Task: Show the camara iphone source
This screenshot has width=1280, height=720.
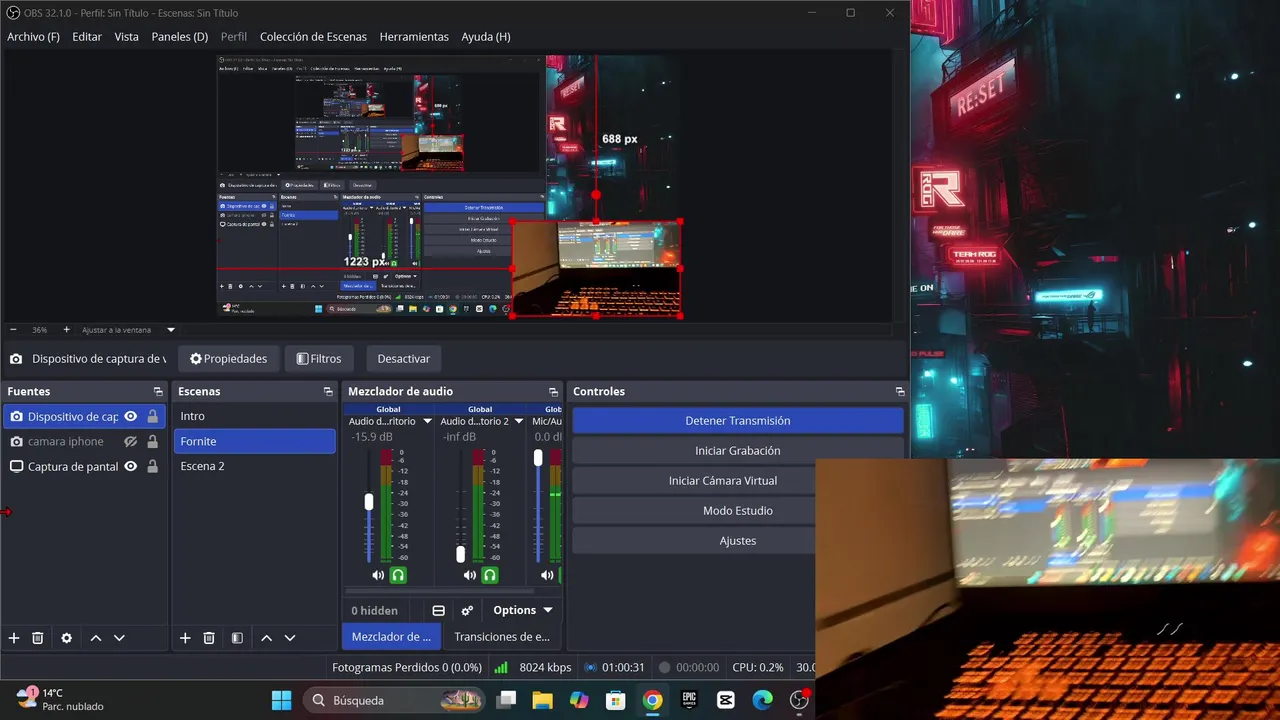Action: (130, 442)
